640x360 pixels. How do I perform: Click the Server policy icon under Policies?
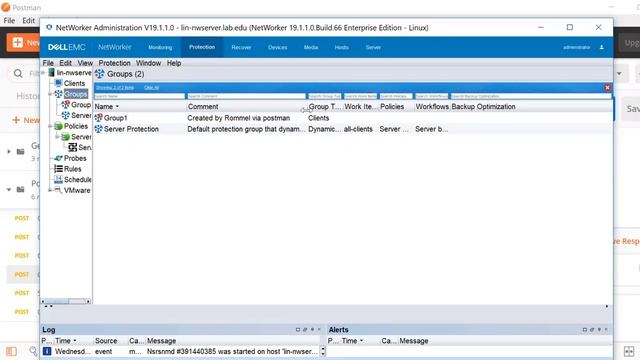(x=65, y=137)
